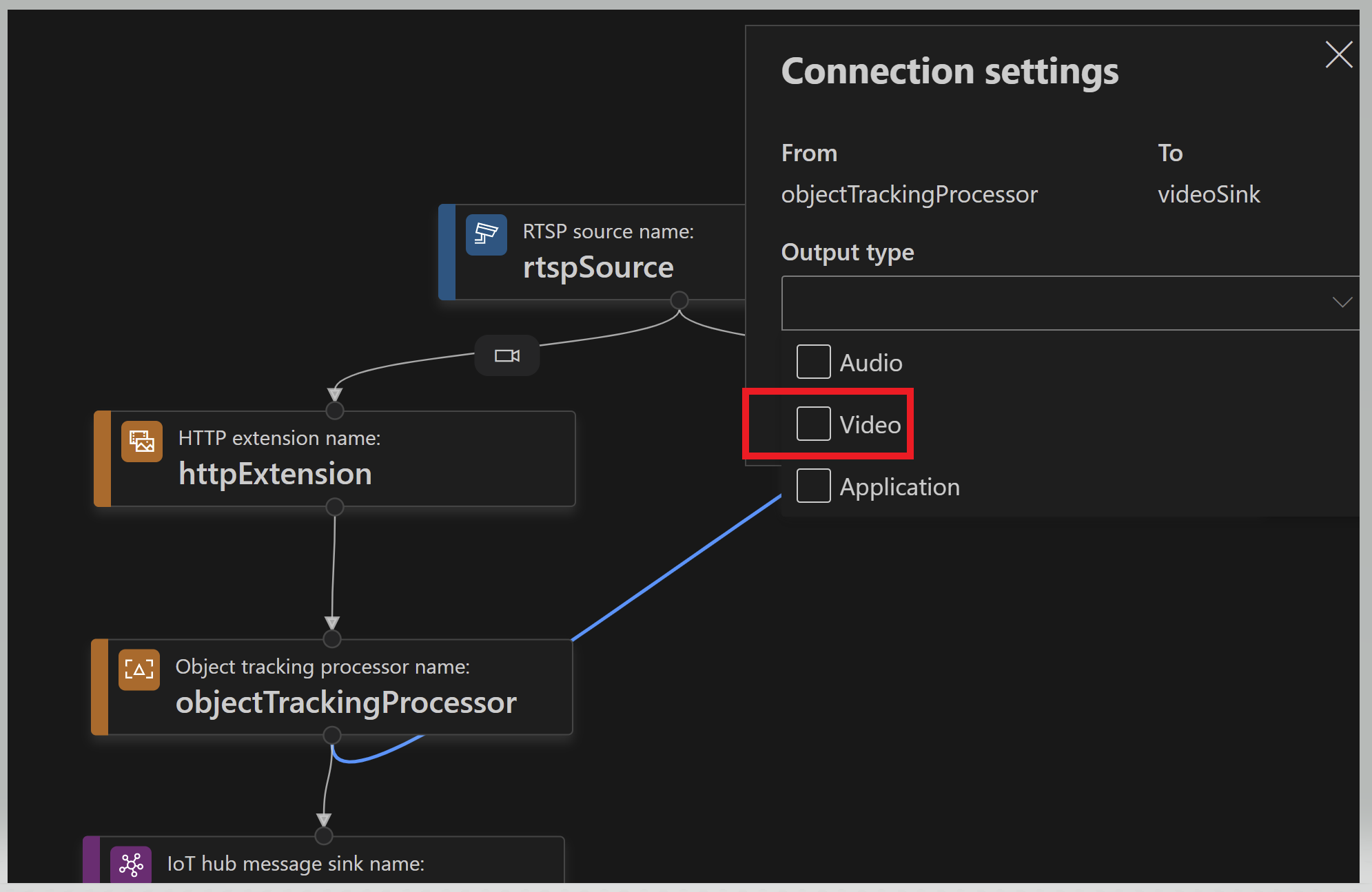Click the object tracking processor node icon
Screen dimensions: 1372x892
139,670
